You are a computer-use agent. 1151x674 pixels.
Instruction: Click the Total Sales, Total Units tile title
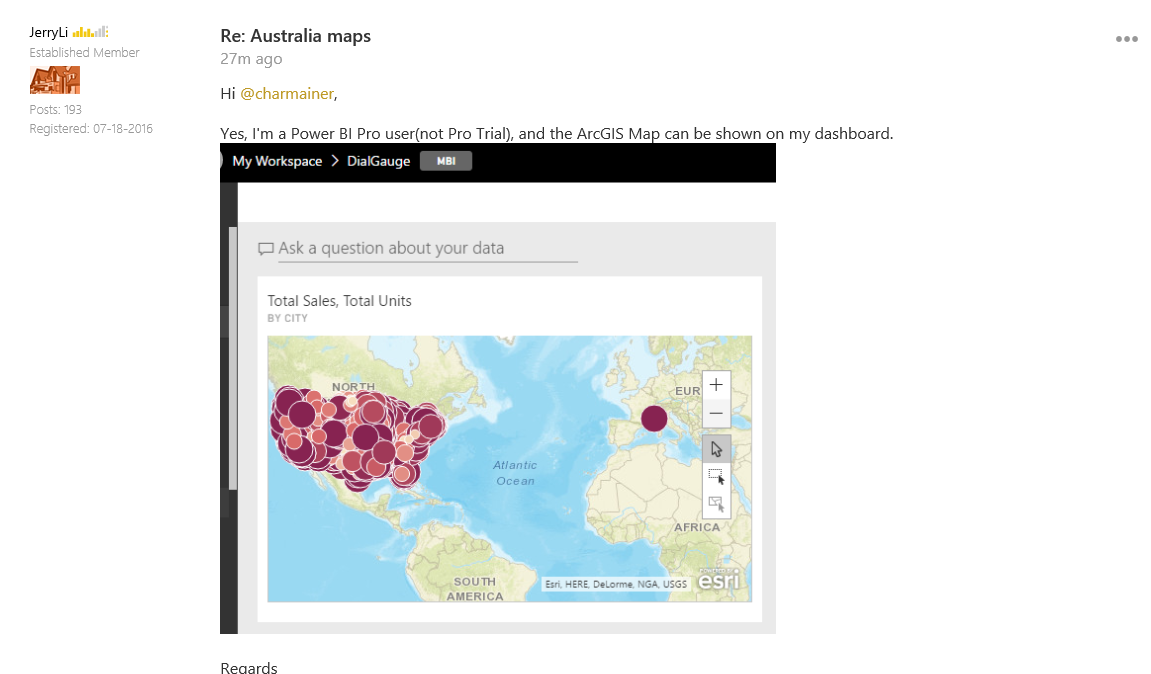click(339, 301)
